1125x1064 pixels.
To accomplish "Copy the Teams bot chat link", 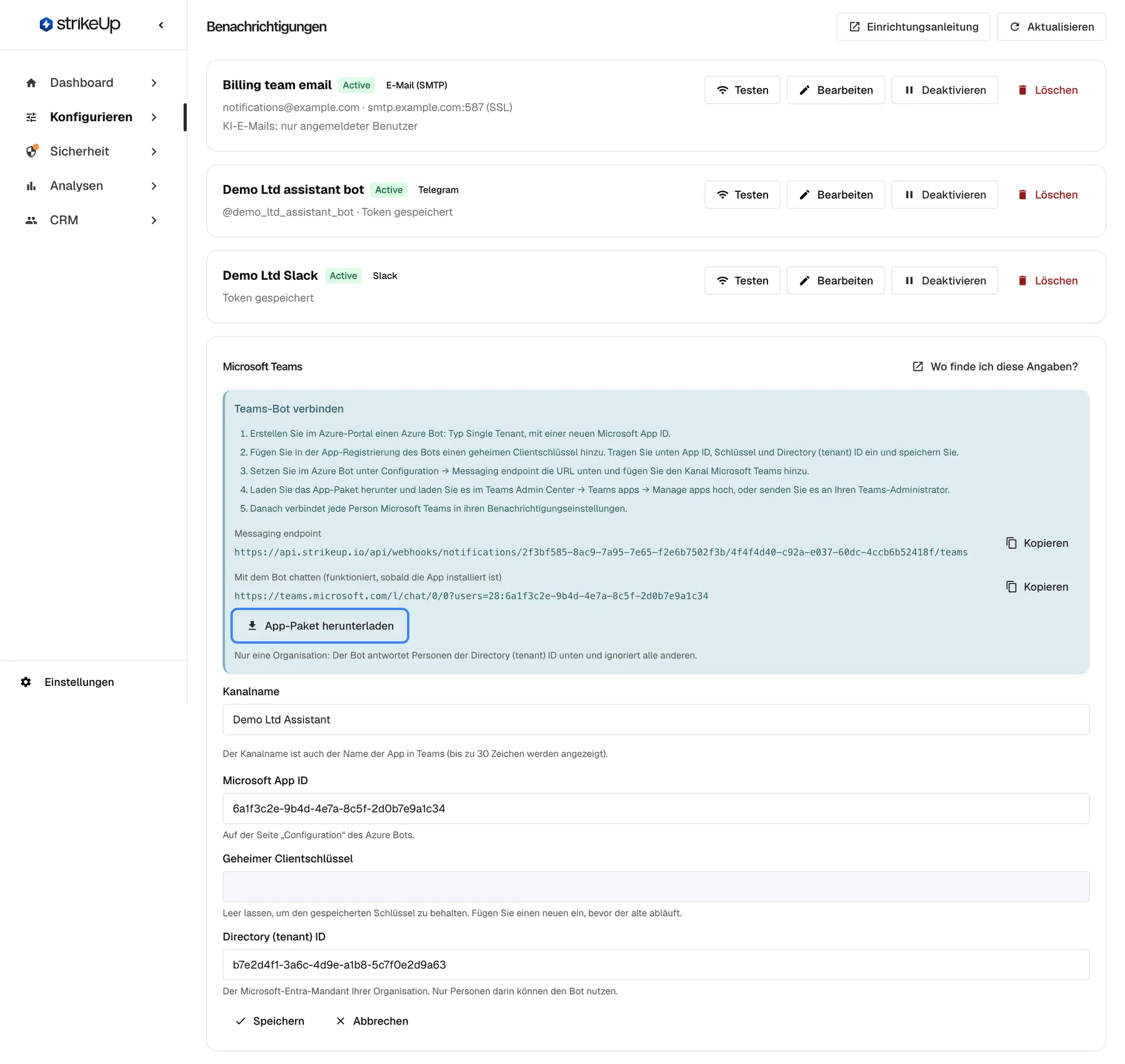I will click(1037, 587).
